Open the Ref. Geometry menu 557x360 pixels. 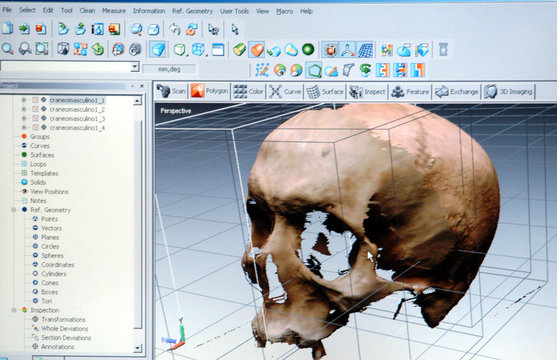tap(192, 11)
